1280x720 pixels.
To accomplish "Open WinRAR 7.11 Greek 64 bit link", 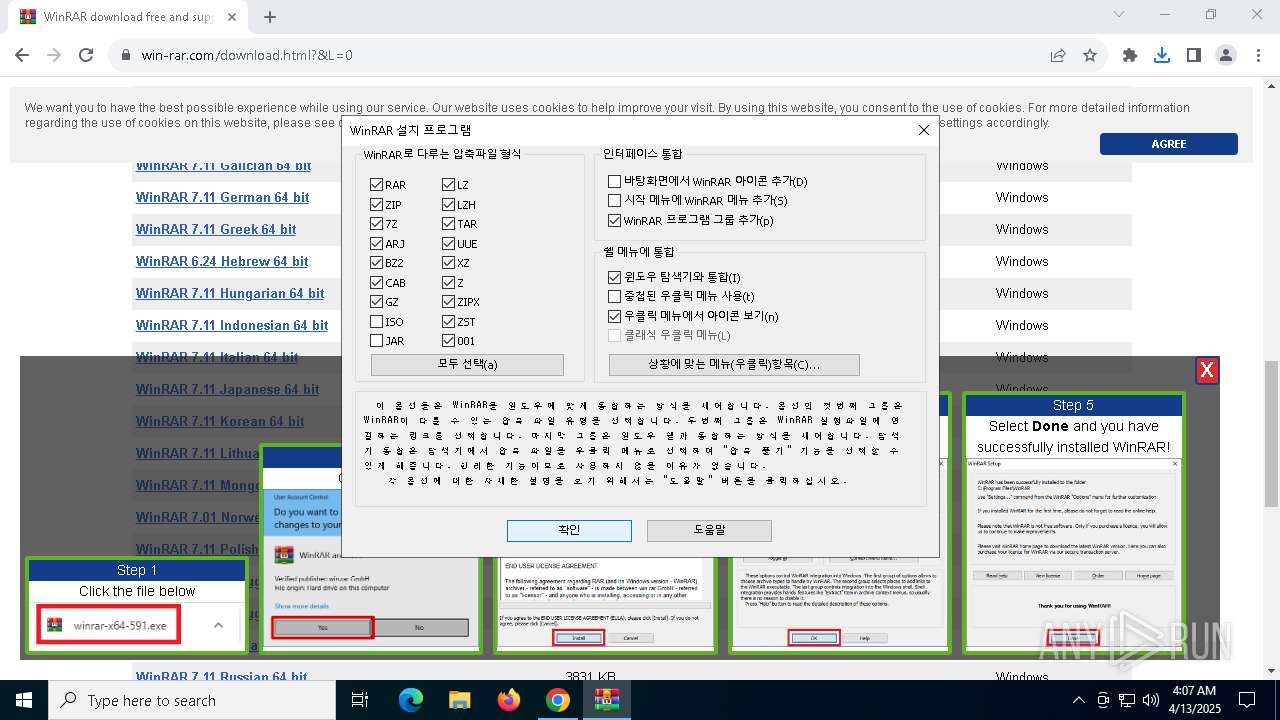I will (x=216, y=229).
